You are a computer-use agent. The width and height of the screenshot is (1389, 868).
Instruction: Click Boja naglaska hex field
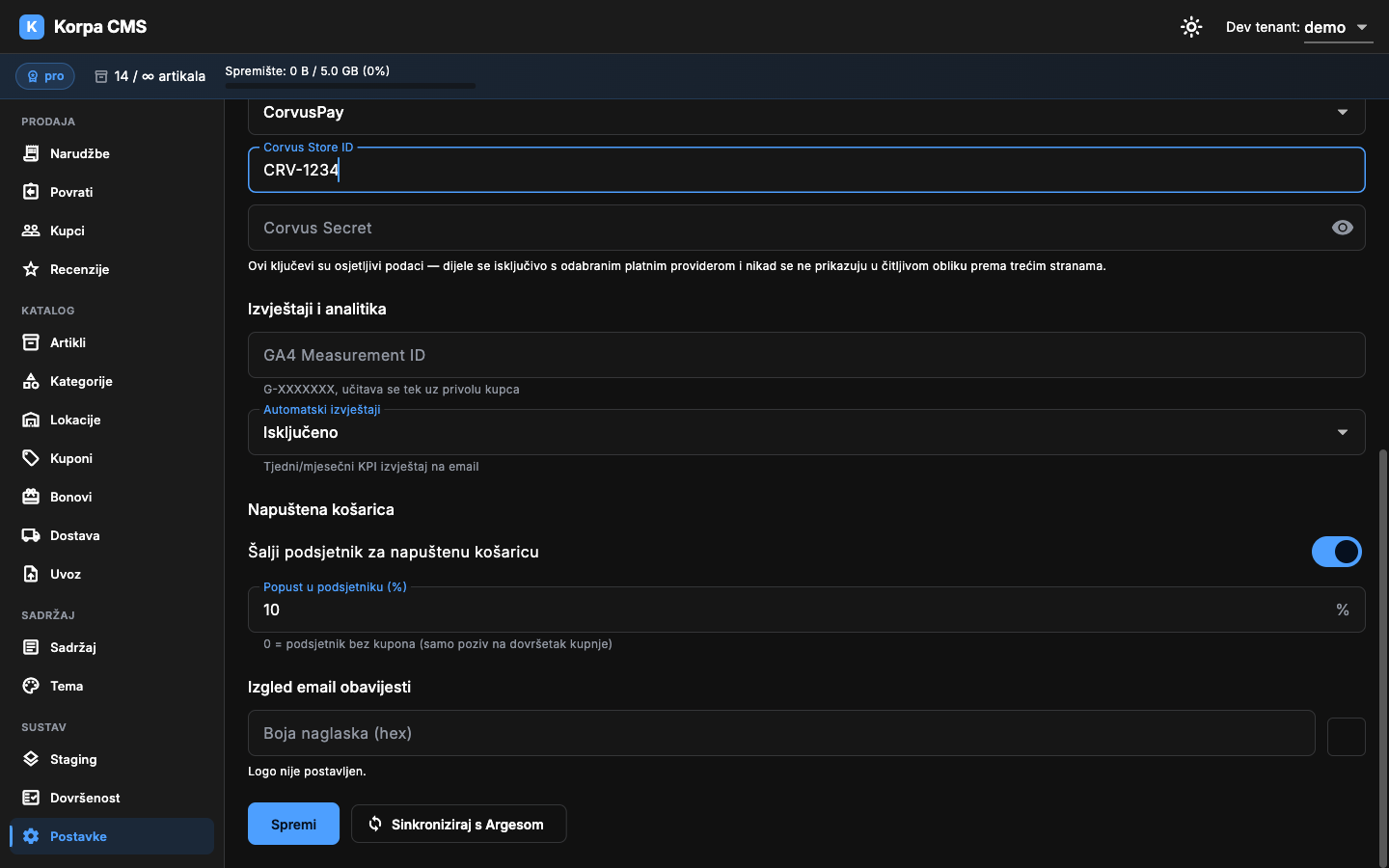pos(781,733)
